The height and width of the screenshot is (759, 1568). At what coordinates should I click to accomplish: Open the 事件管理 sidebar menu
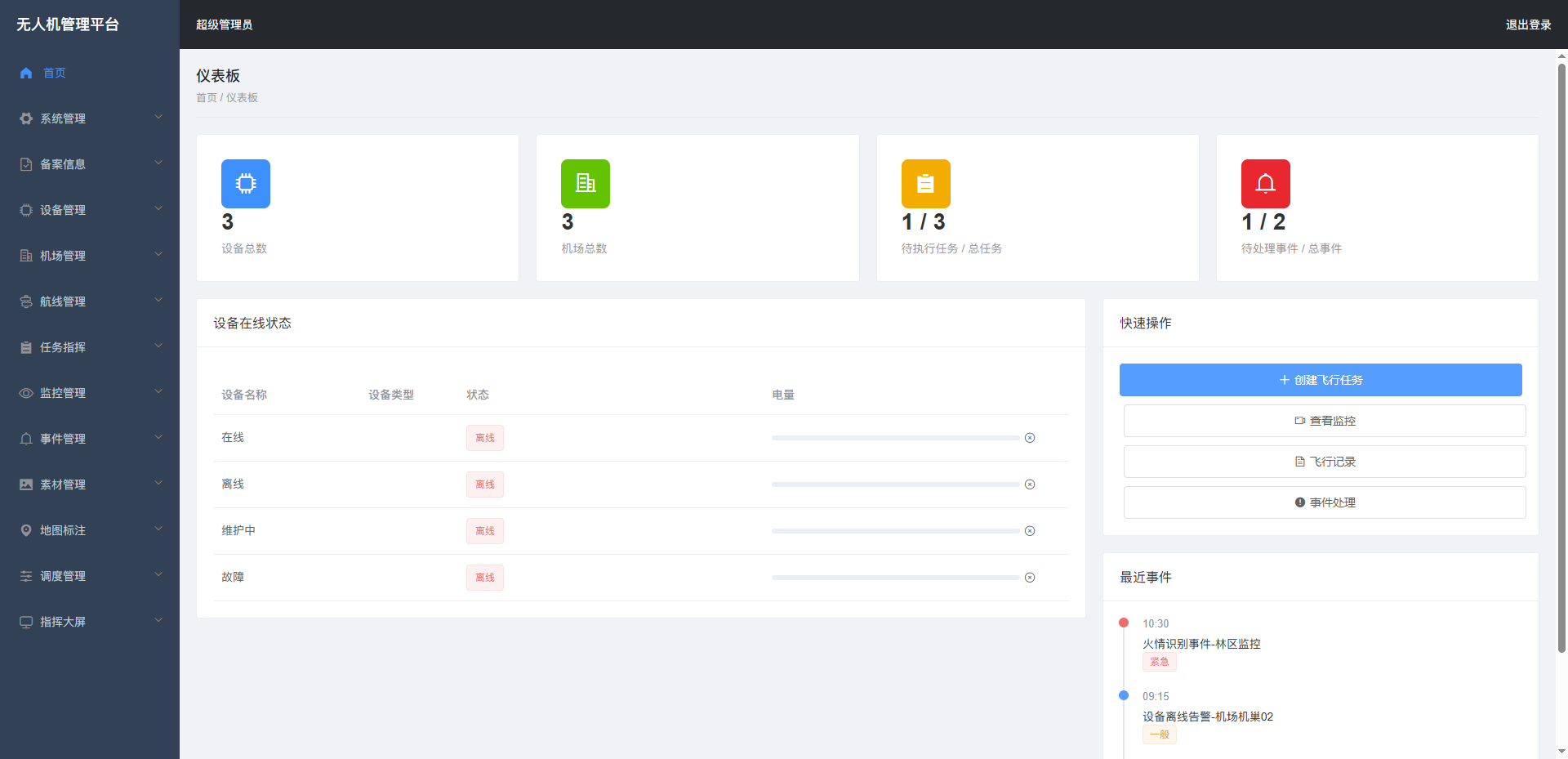coord(63,440)
